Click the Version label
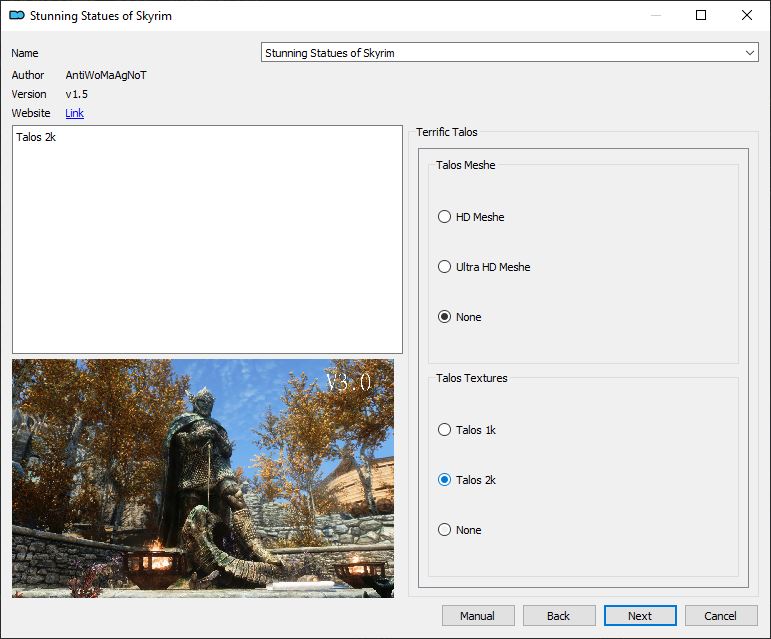This screenshot has height=639, width=771. point(29,94)
